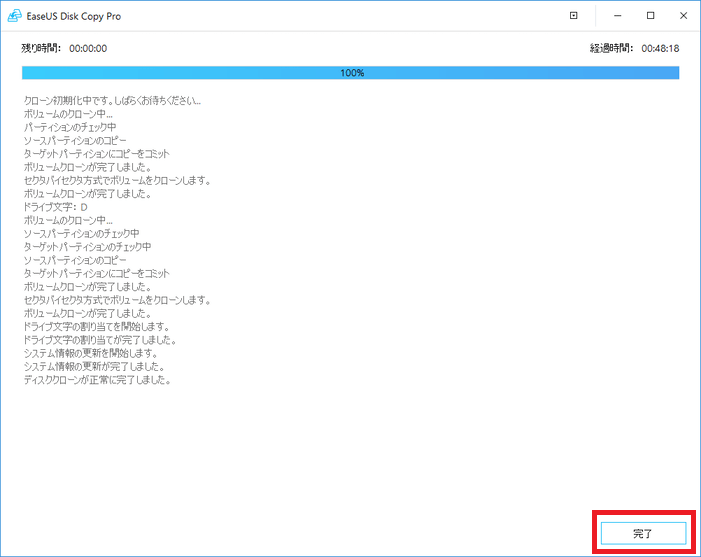Click the 経過時間 00:48:18 elapsed time value
Screen dimensions: 701x557
(x=660, y=48)
